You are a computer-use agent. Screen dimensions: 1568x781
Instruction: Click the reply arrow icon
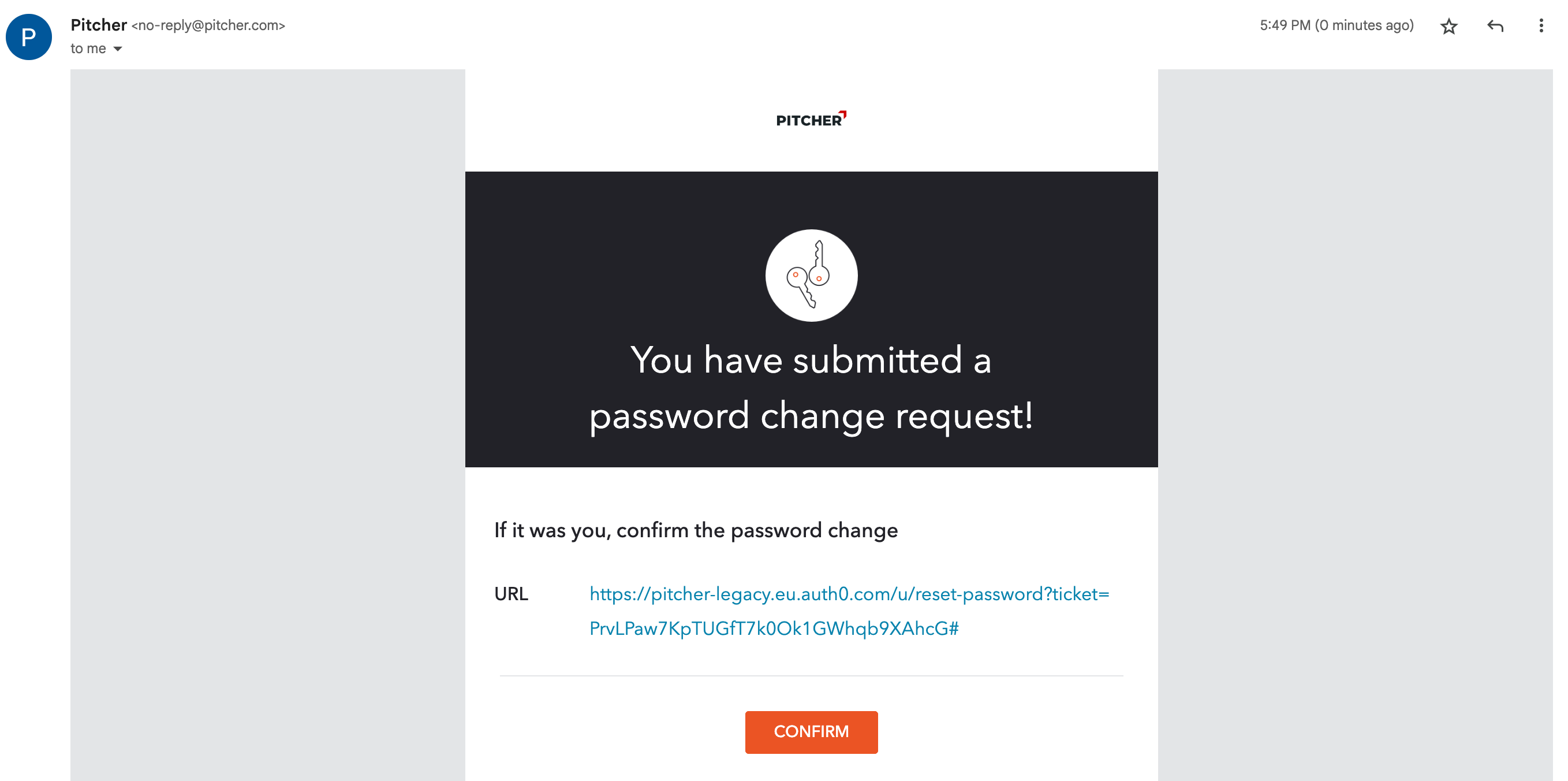point(1495,26)
